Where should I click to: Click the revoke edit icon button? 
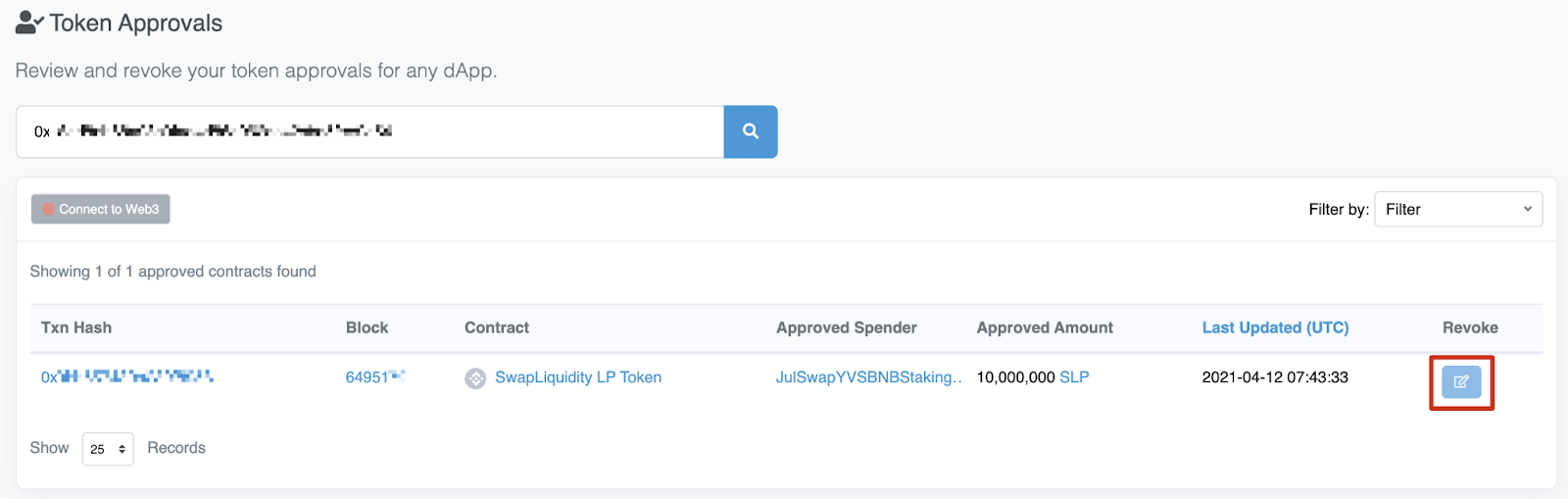pyautogui.click(x=1460, y=381)
